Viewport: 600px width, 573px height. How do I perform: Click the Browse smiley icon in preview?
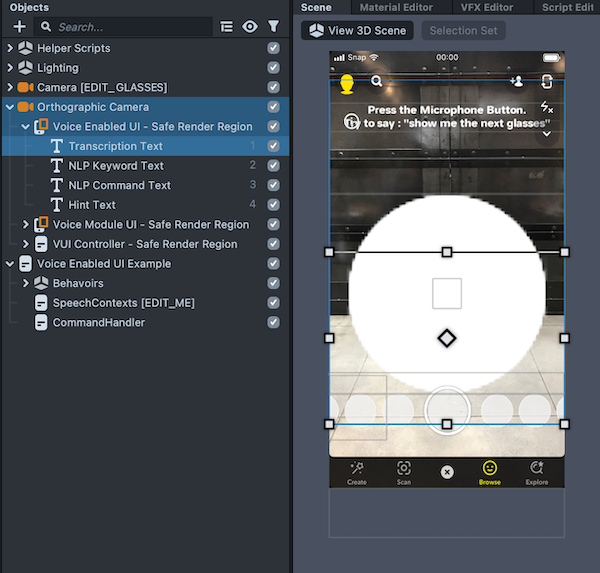[x=490, y=469]
